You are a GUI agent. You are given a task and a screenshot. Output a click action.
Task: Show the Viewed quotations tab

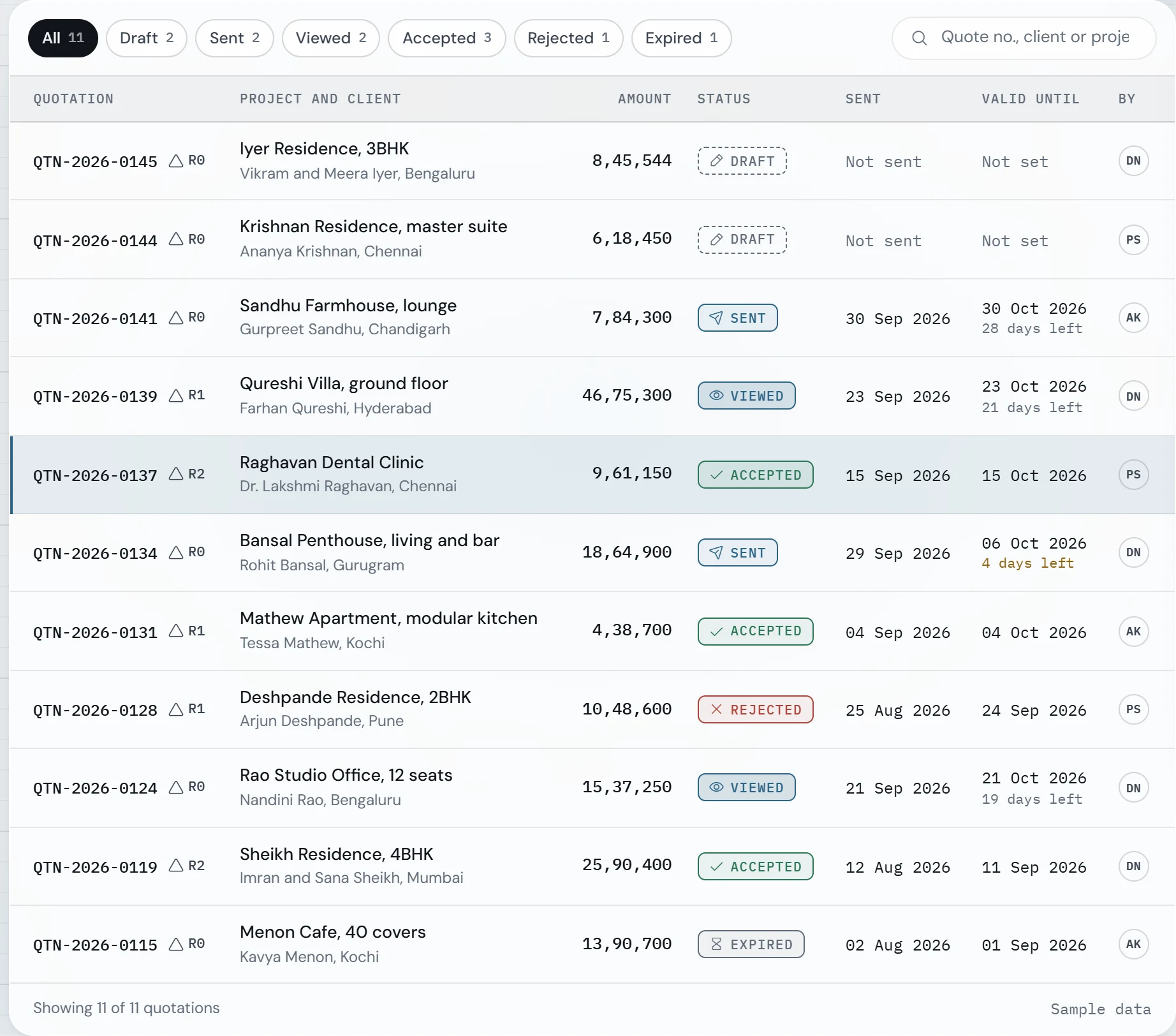click(331, 38)
